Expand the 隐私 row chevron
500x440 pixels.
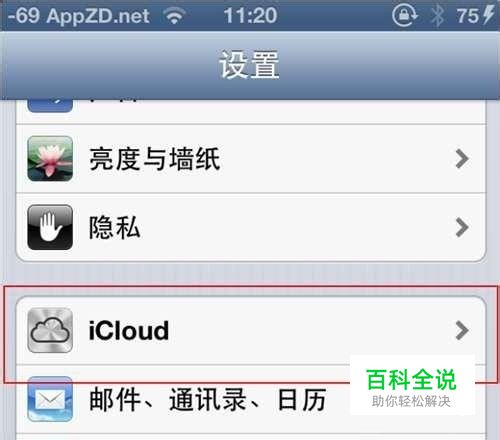point(462,227)
